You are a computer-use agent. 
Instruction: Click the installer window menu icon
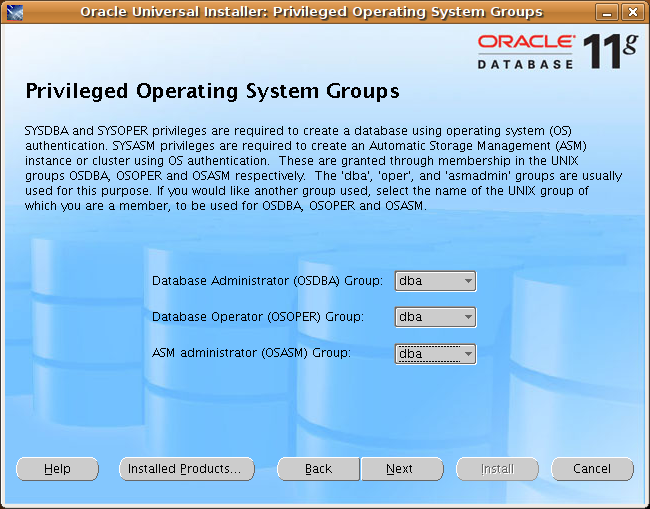point(15,12)
